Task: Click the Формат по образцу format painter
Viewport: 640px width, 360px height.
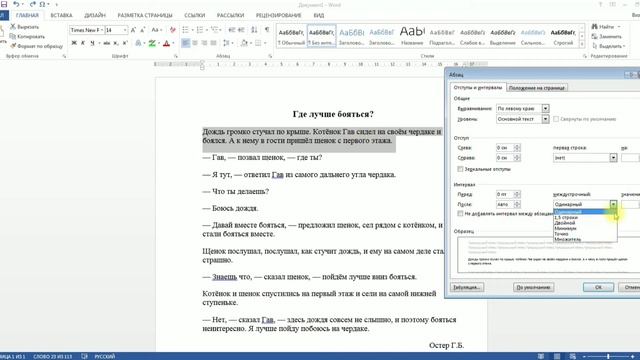Action: click(37, 46)
